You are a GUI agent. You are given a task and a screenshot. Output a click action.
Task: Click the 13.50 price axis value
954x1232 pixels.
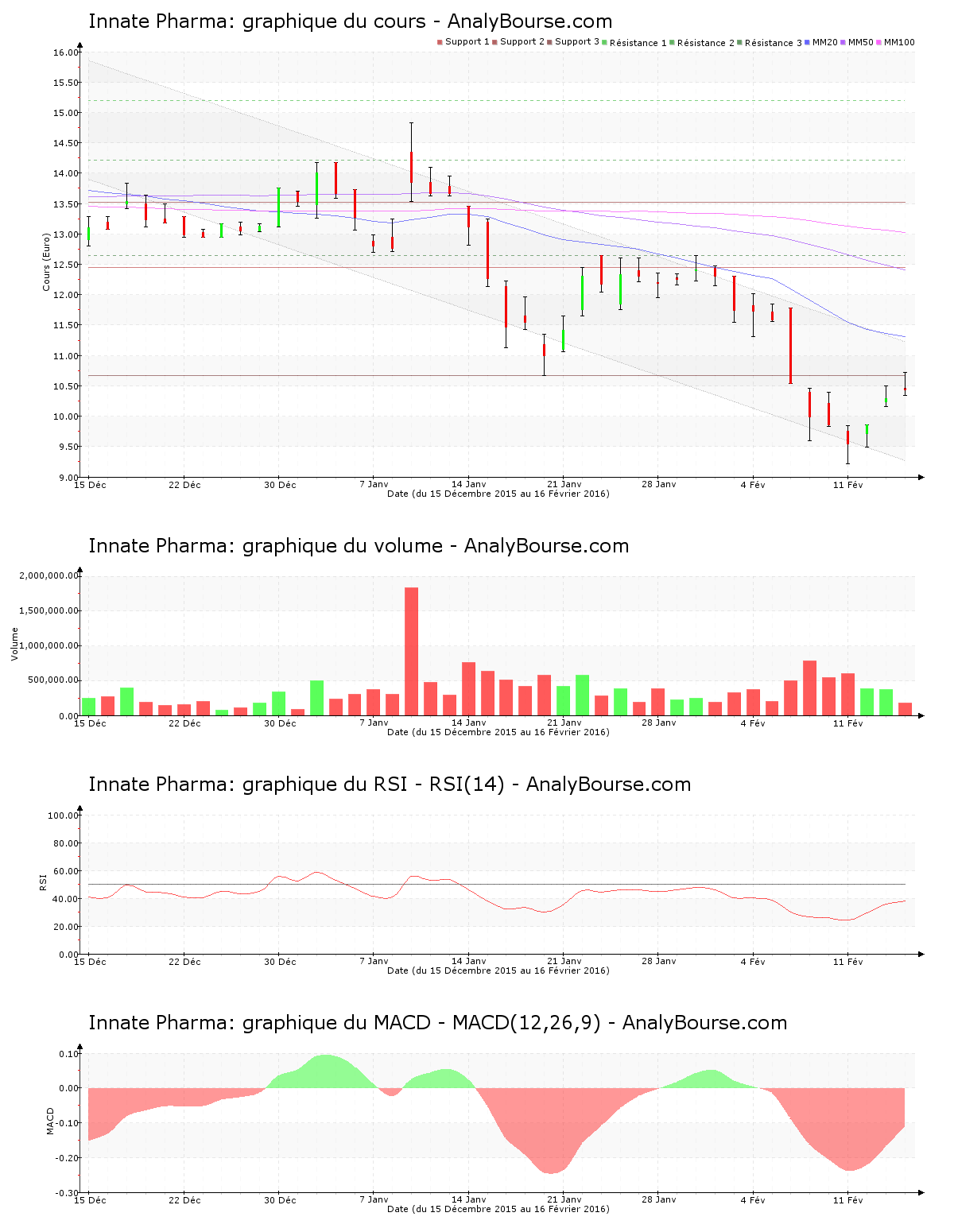coord(66,204)
